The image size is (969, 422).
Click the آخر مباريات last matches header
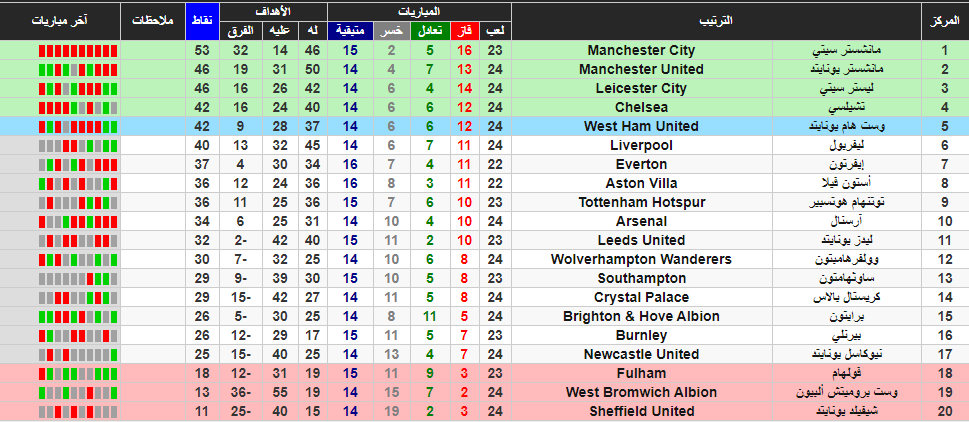(60, 22)
